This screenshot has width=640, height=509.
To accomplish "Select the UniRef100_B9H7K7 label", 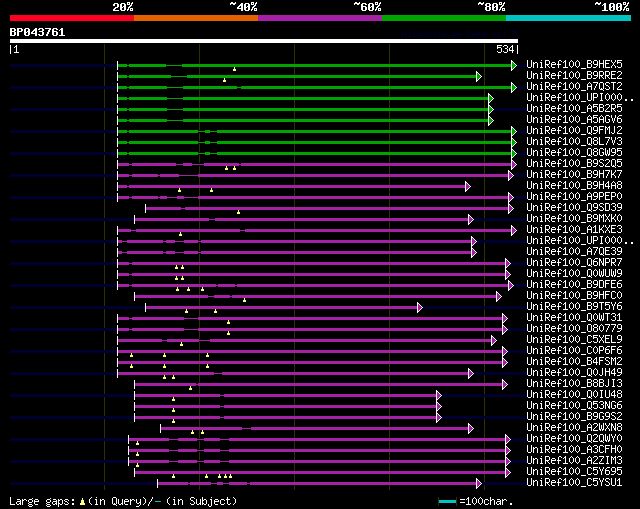I will 574,175.
